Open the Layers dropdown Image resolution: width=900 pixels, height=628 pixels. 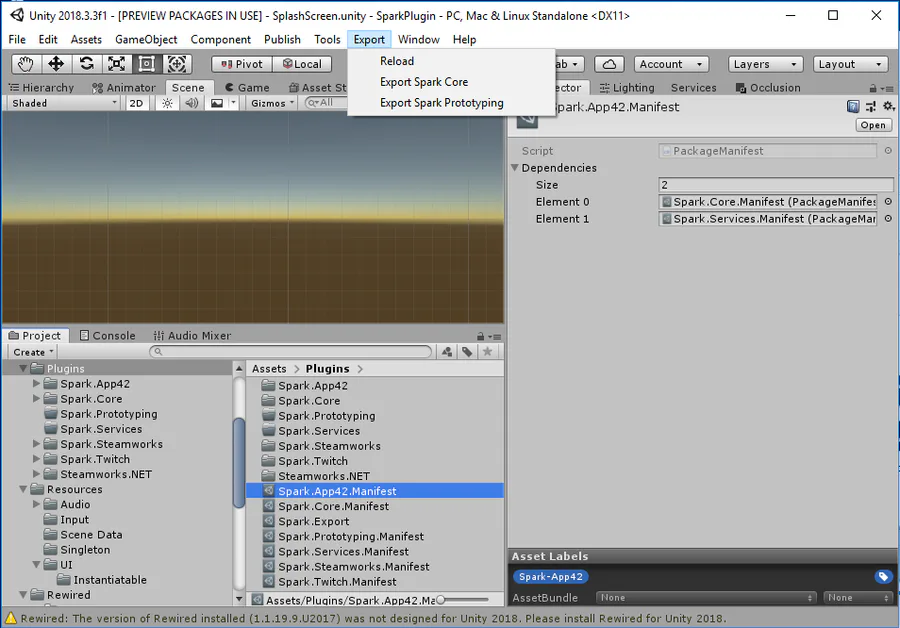tap(765, 64)
